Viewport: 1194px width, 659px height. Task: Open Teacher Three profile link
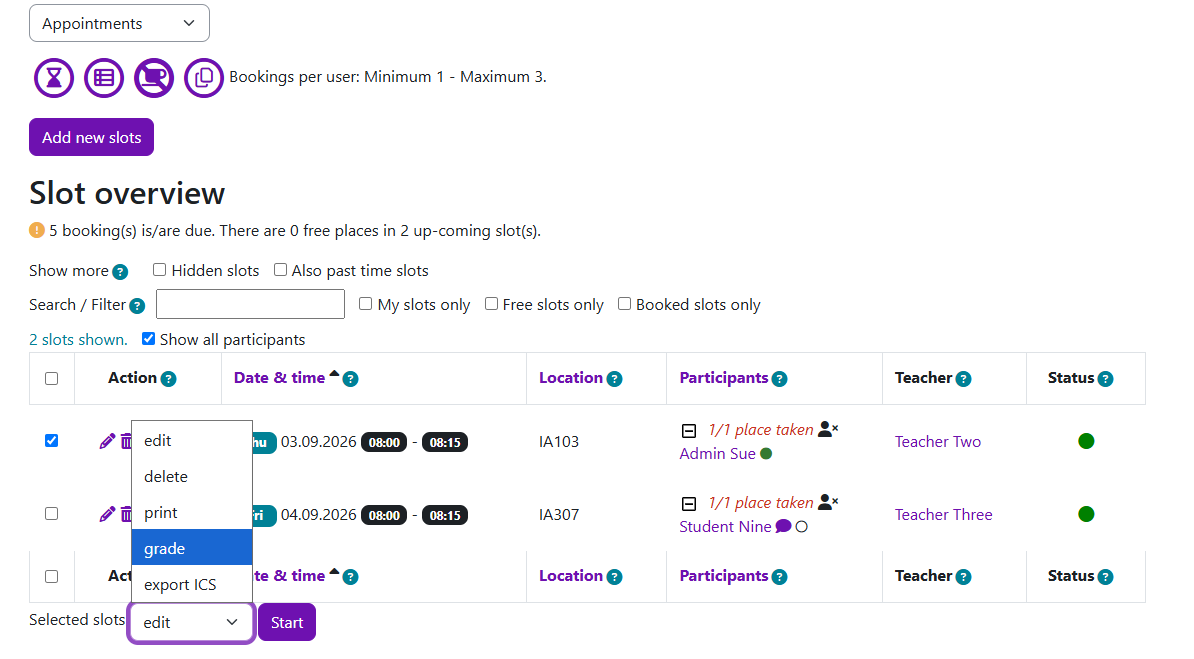click(x=943, y=515)
